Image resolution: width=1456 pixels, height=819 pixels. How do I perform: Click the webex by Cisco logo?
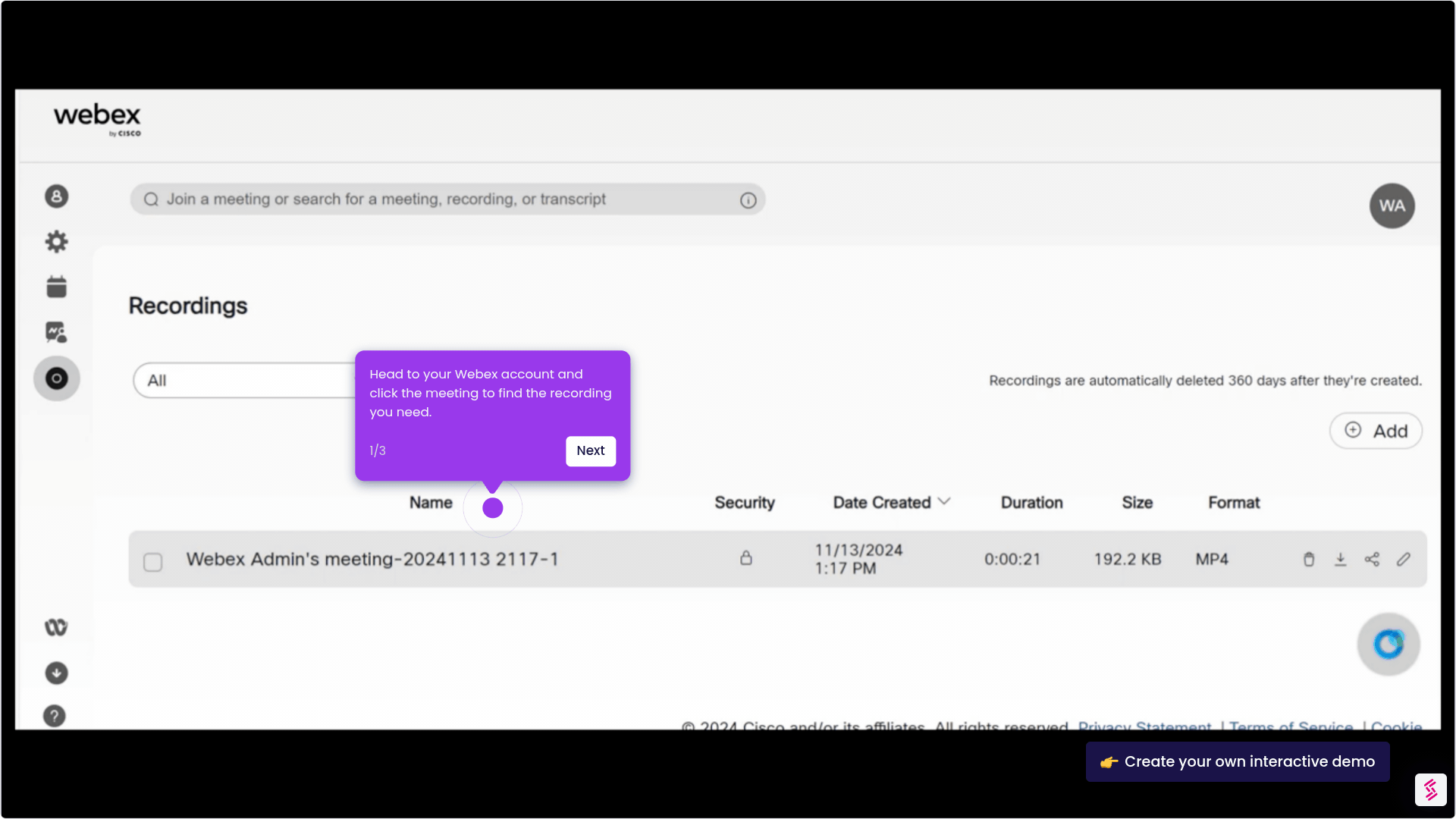click(x=97, y=119)
